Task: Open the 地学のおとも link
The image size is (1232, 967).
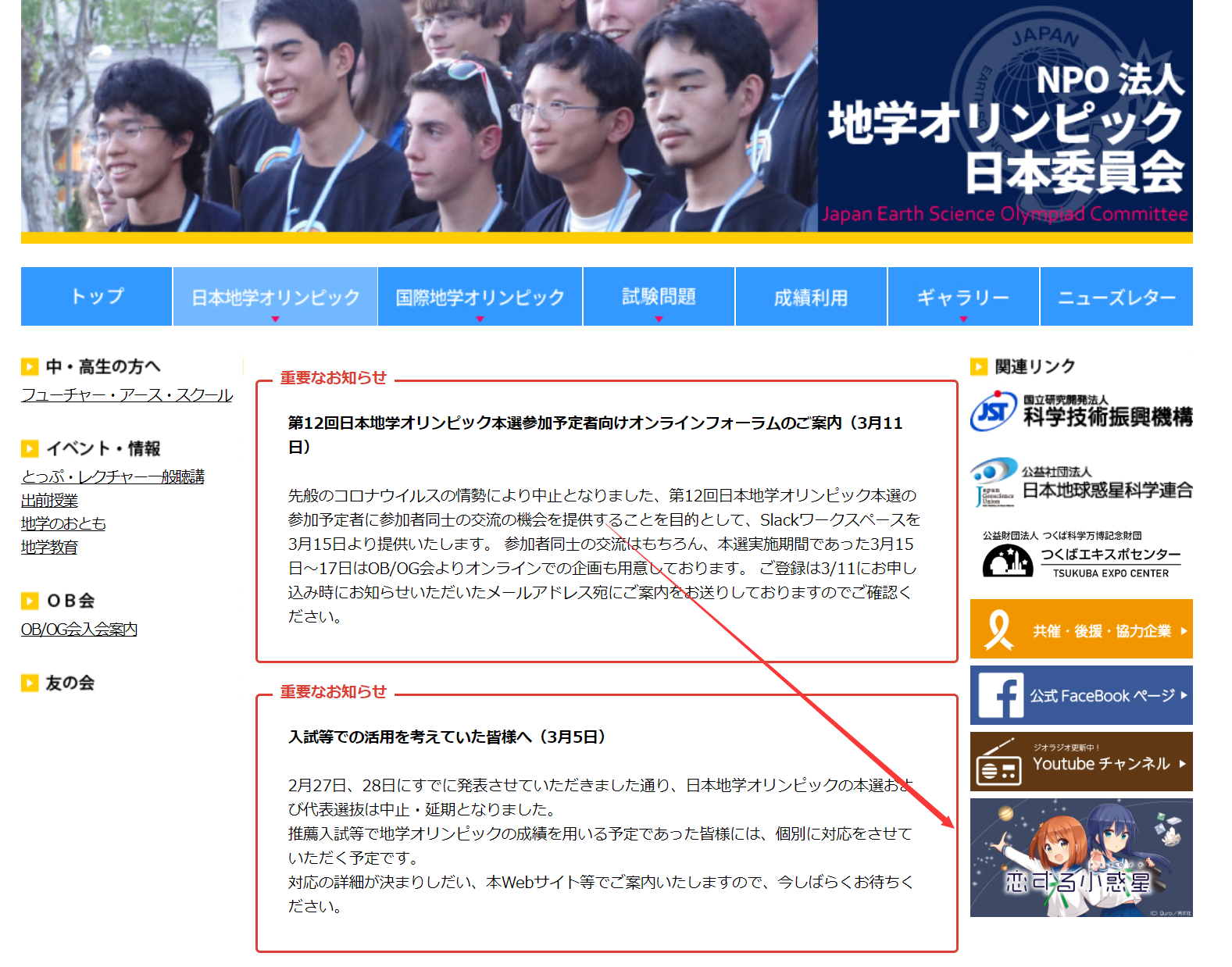Action: pos(63,523)
